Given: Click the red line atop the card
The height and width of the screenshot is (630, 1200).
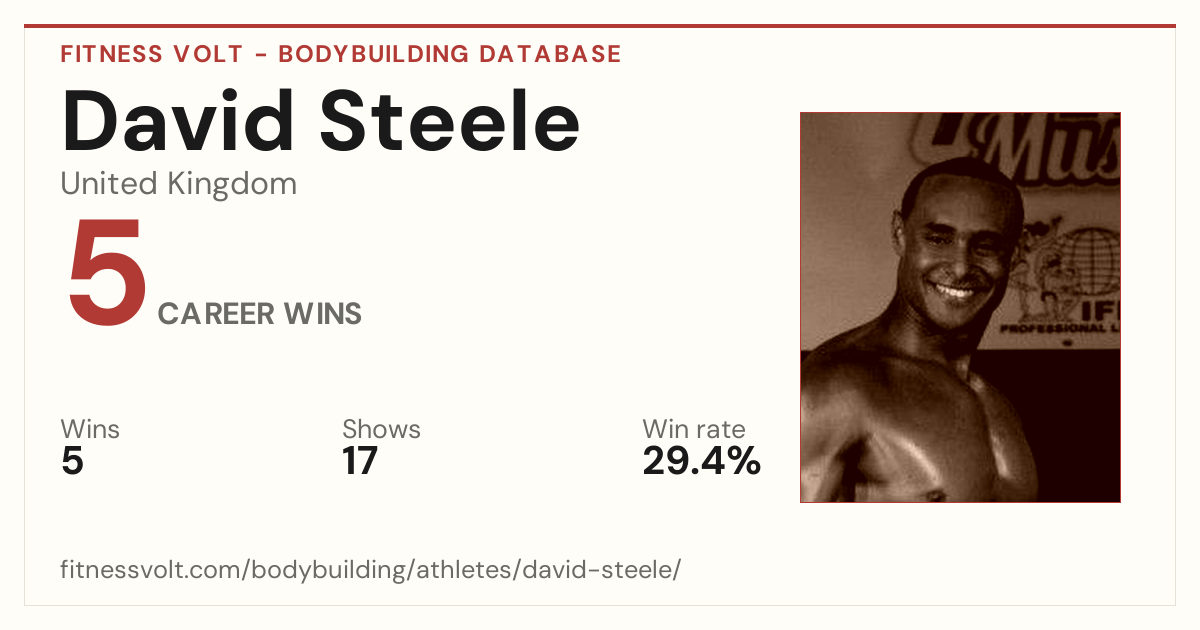Looking at the screenshot, I should pyautogui.click(x=600, y=26).
